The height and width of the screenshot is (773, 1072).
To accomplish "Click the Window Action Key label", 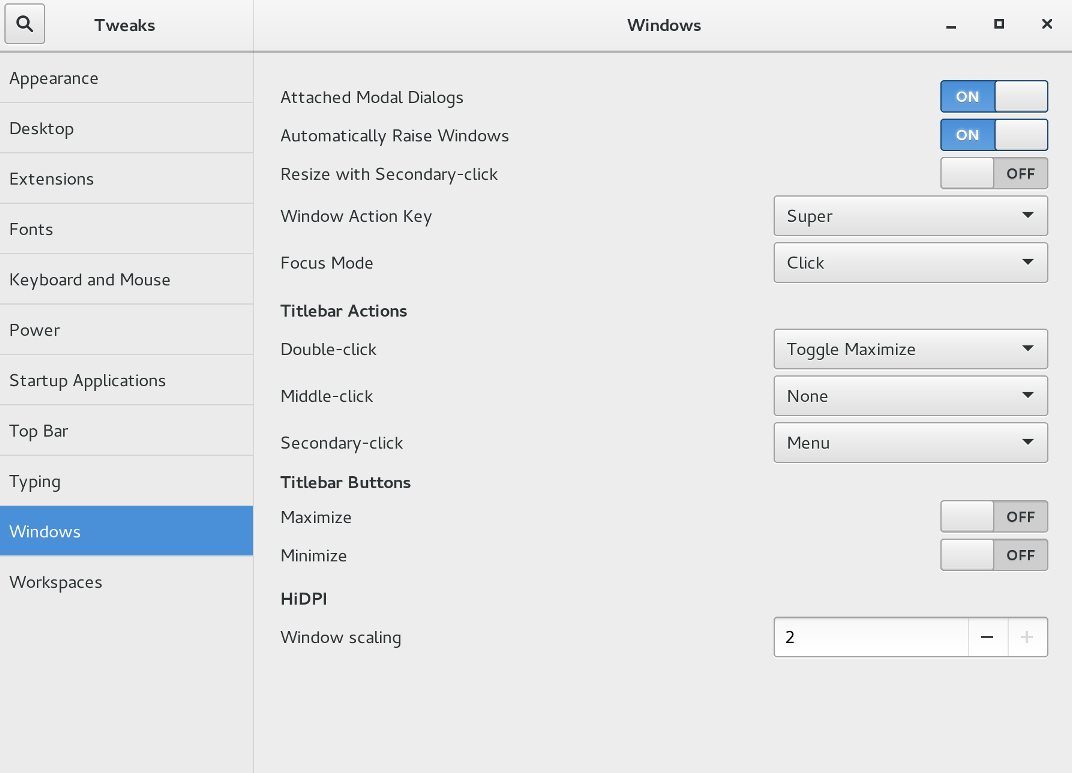I will (356, 217).
